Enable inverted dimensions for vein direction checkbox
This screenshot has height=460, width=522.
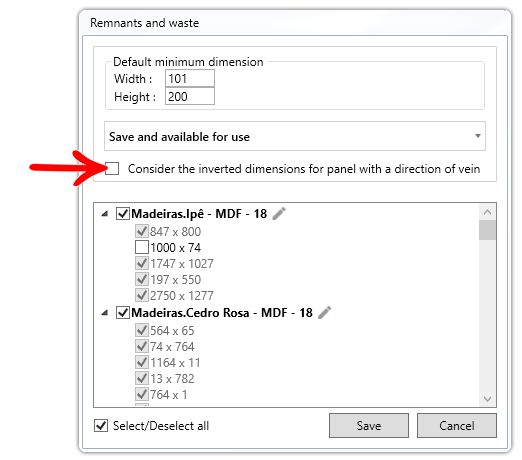click(x=112, y=168)
